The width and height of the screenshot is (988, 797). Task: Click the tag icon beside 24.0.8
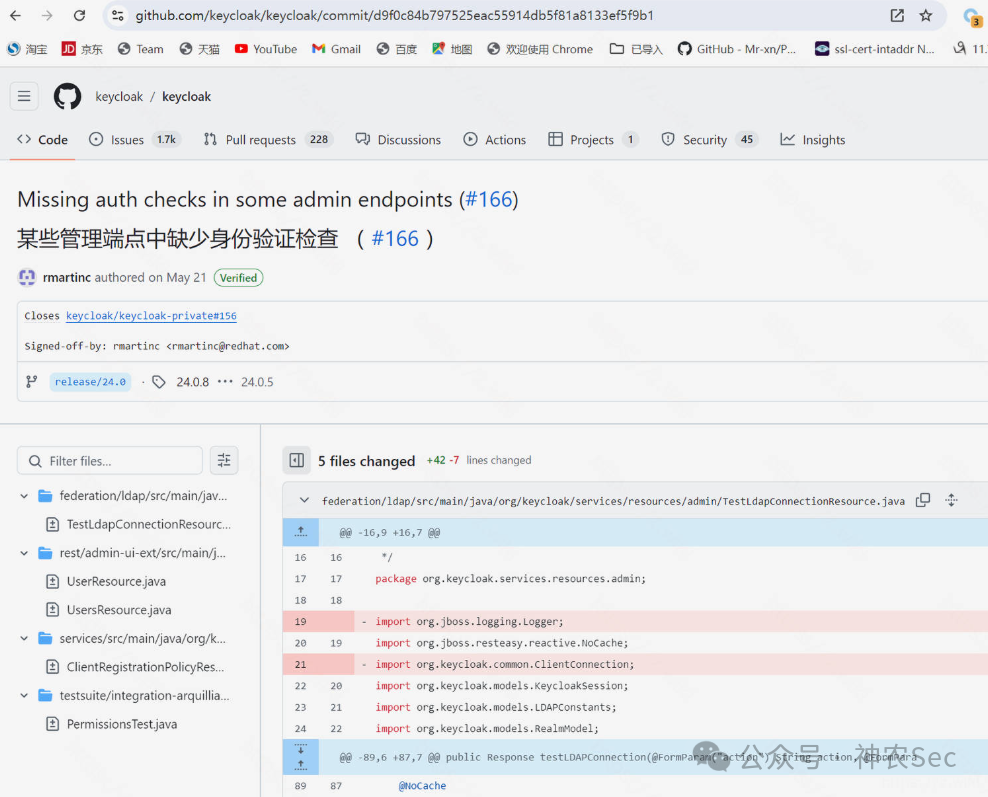tap(159, 382)
